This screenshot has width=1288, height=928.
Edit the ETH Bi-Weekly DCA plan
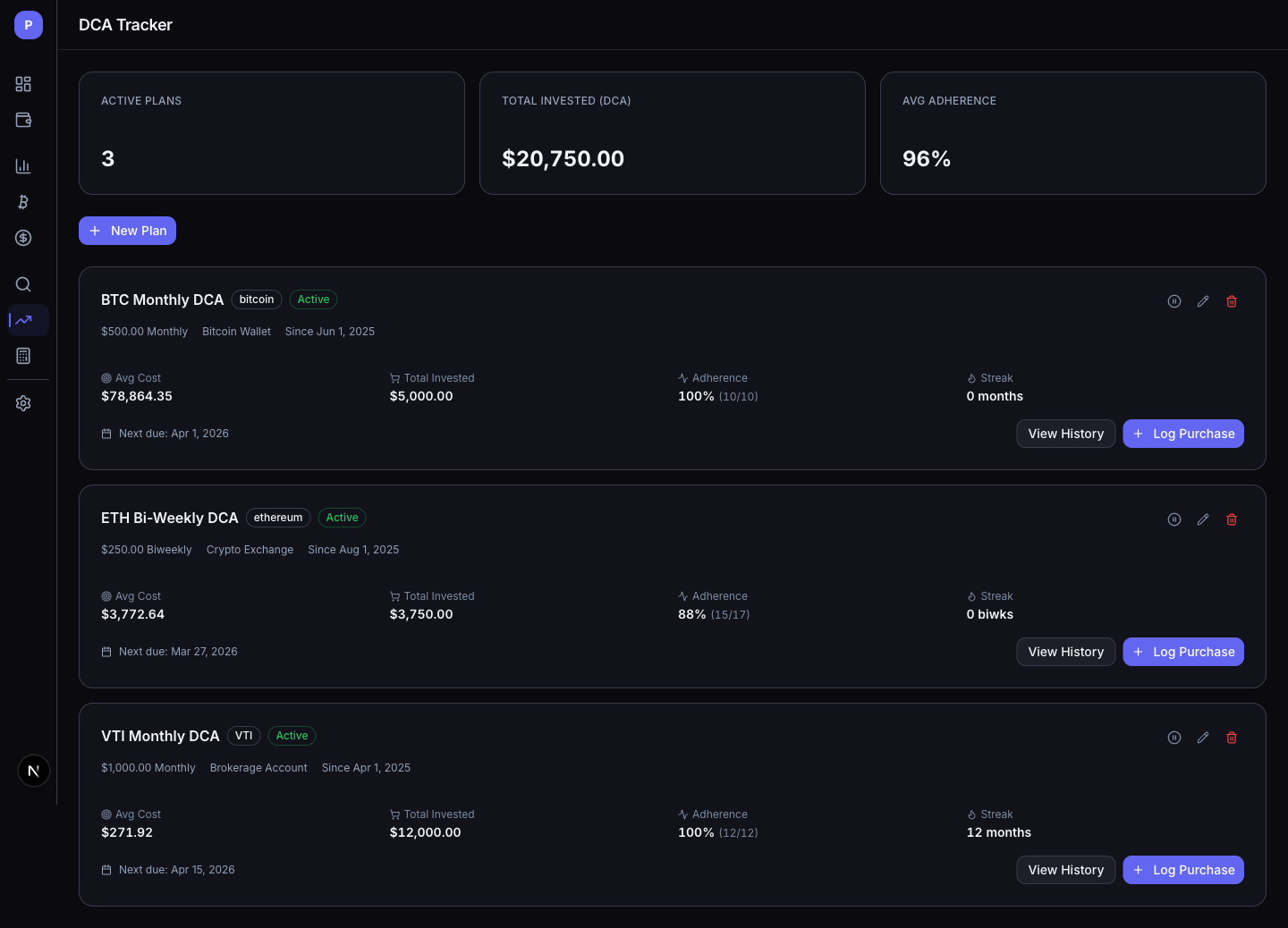pos(1203,519)
